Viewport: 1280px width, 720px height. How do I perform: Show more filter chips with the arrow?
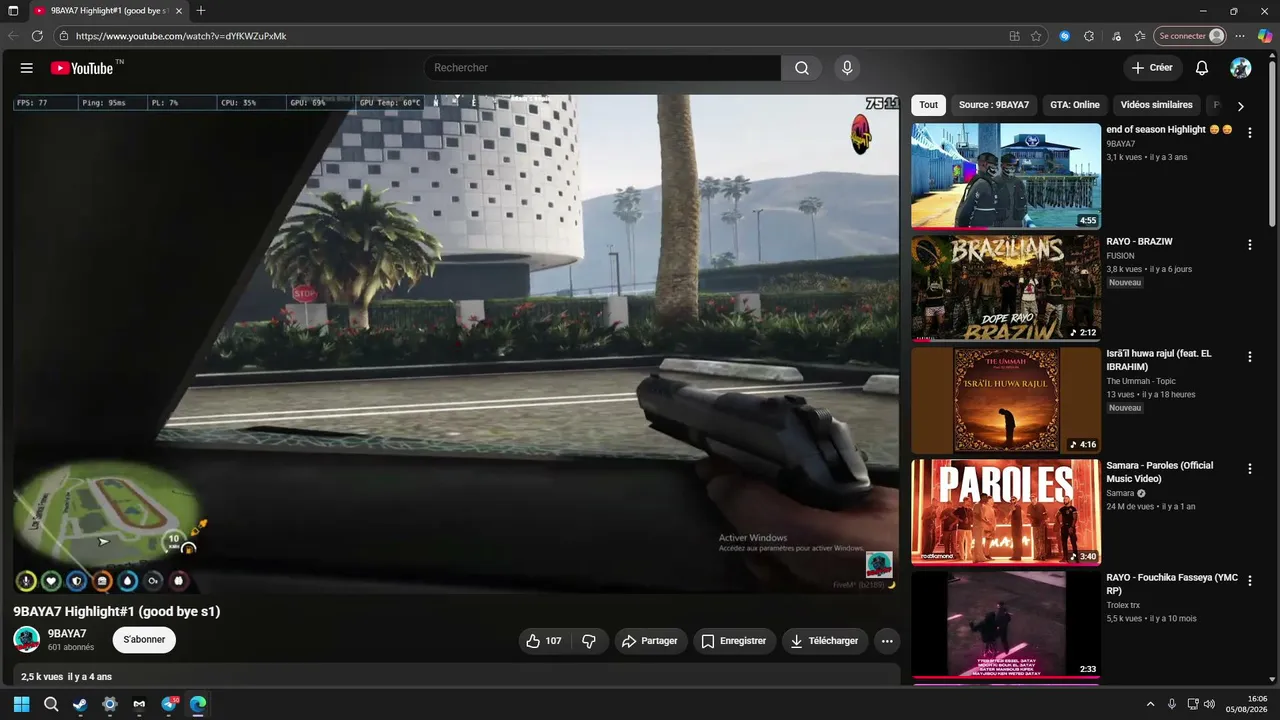(x=1241, y=106)
